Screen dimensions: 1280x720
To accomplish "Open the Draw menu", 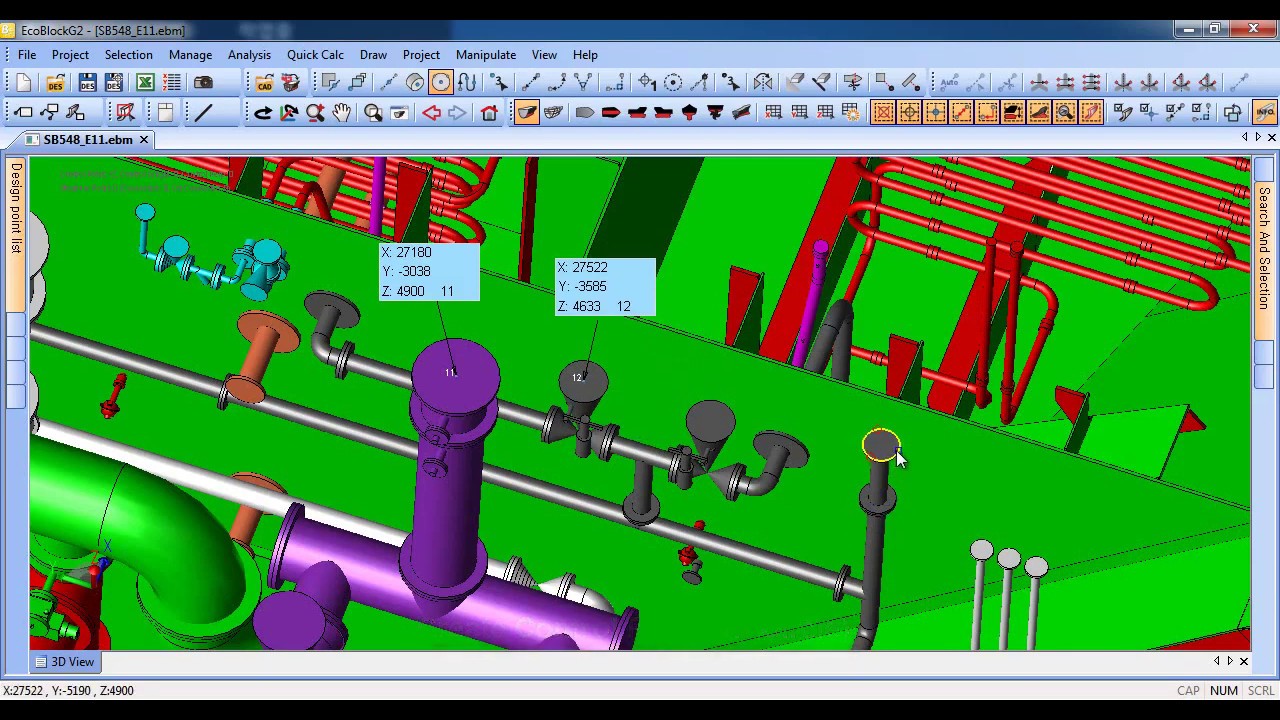I will click(x=373, y=55).
